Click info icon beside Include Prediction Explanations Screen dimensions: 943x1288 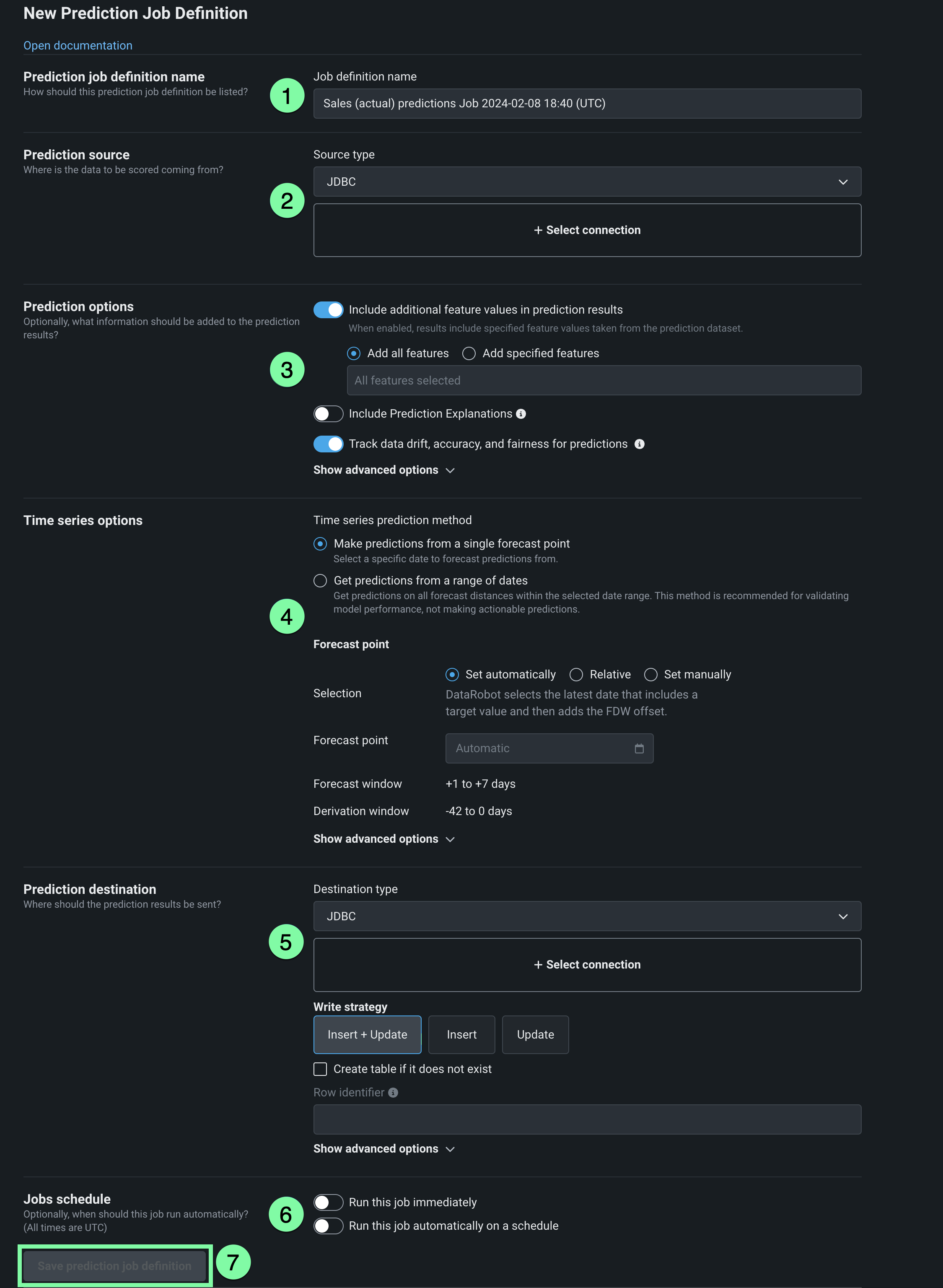(521, 414)
